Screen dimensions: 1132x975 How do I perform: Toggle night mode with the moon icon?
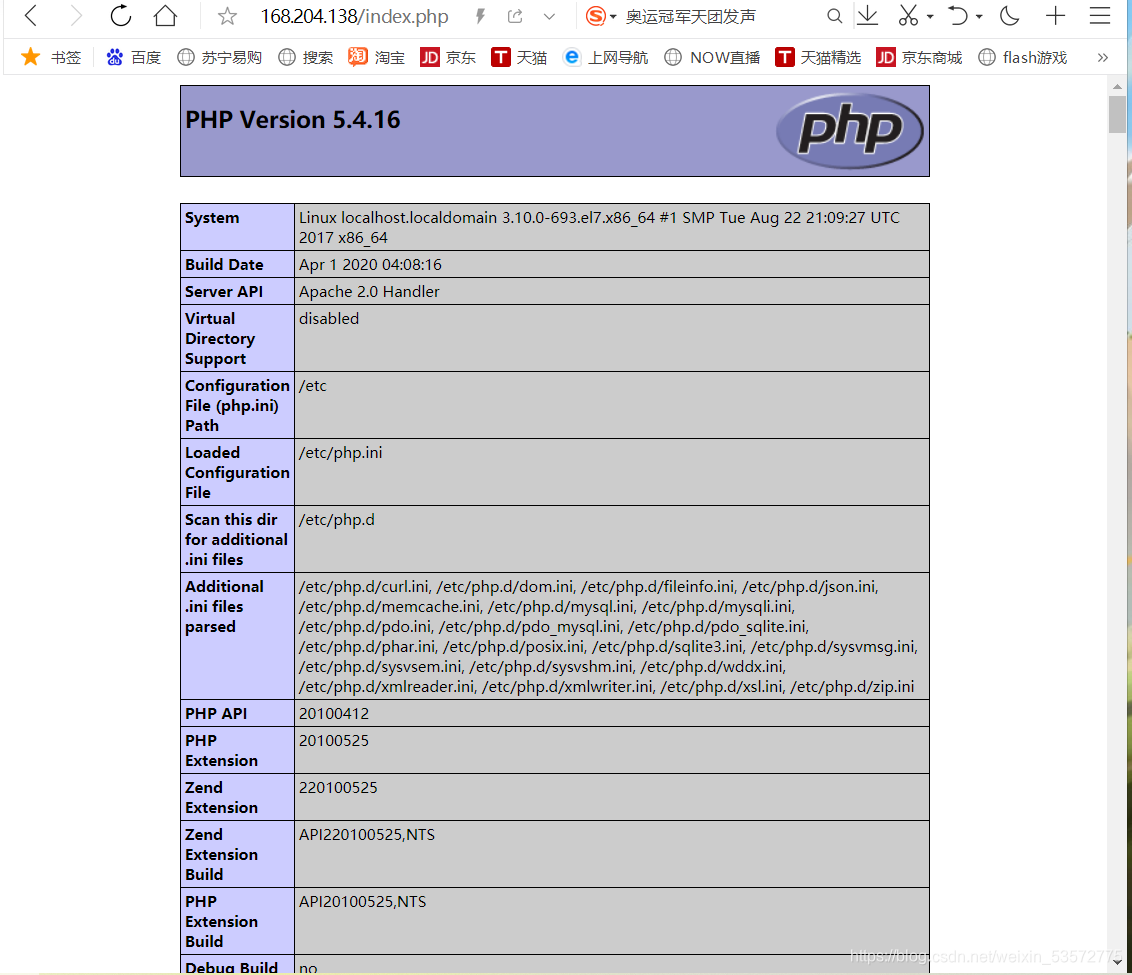point(1009,16)
